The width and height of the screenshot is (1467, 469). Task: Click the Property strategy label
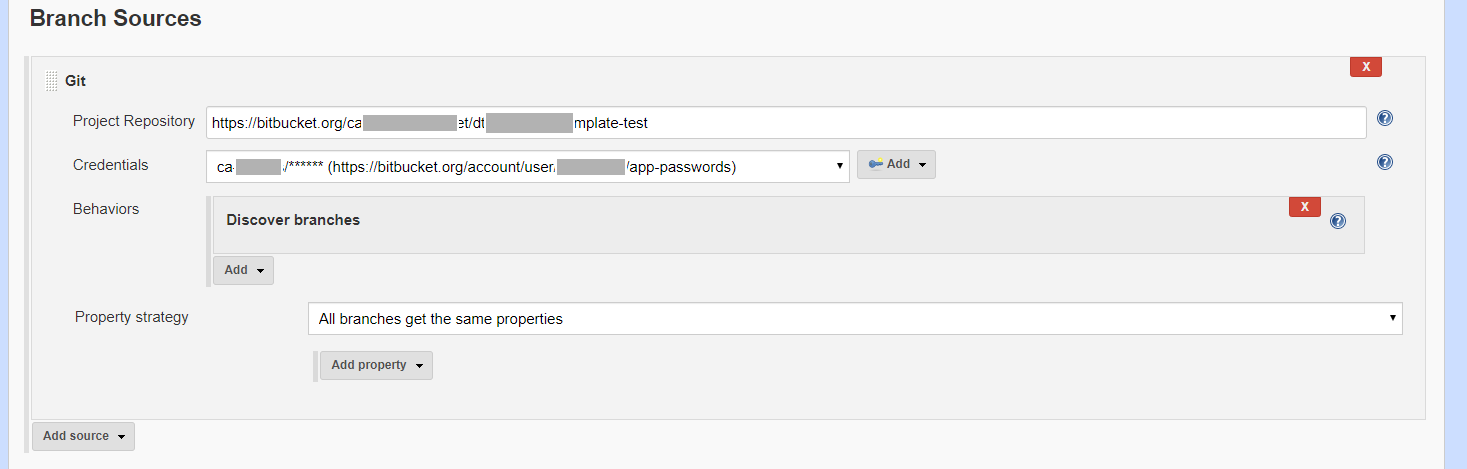pos(132,317)
